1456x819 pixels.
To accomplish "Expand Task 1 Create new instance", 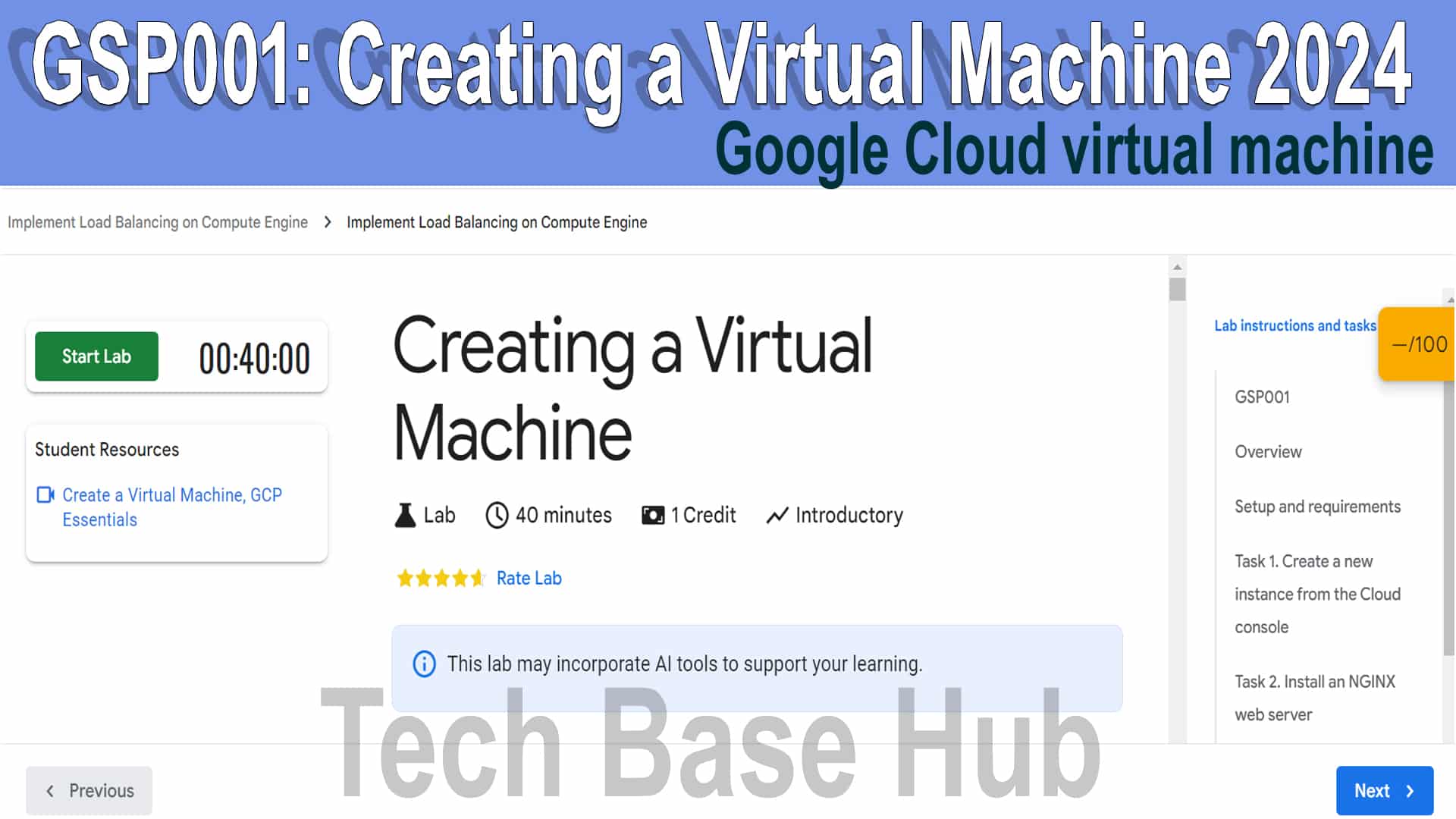I will tap(1317, 594).
